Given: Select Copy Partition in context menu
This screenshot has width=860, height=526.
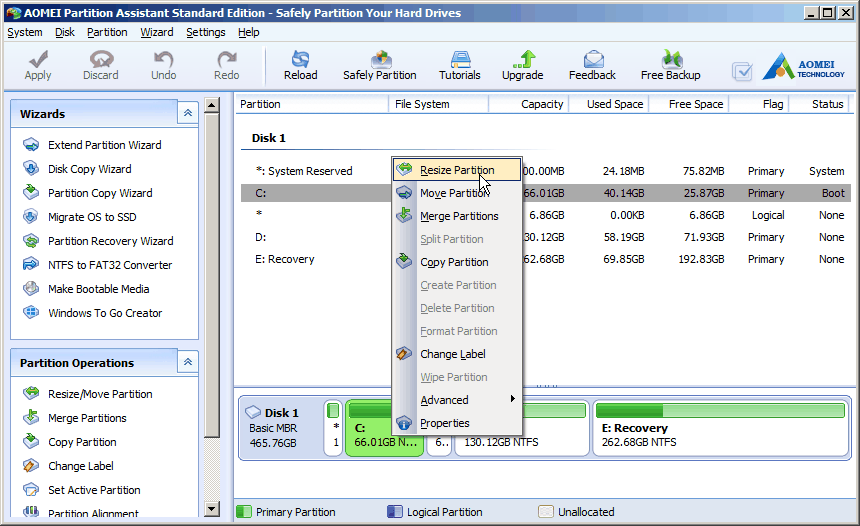Looking at the screenshot, I should point(457,262).
